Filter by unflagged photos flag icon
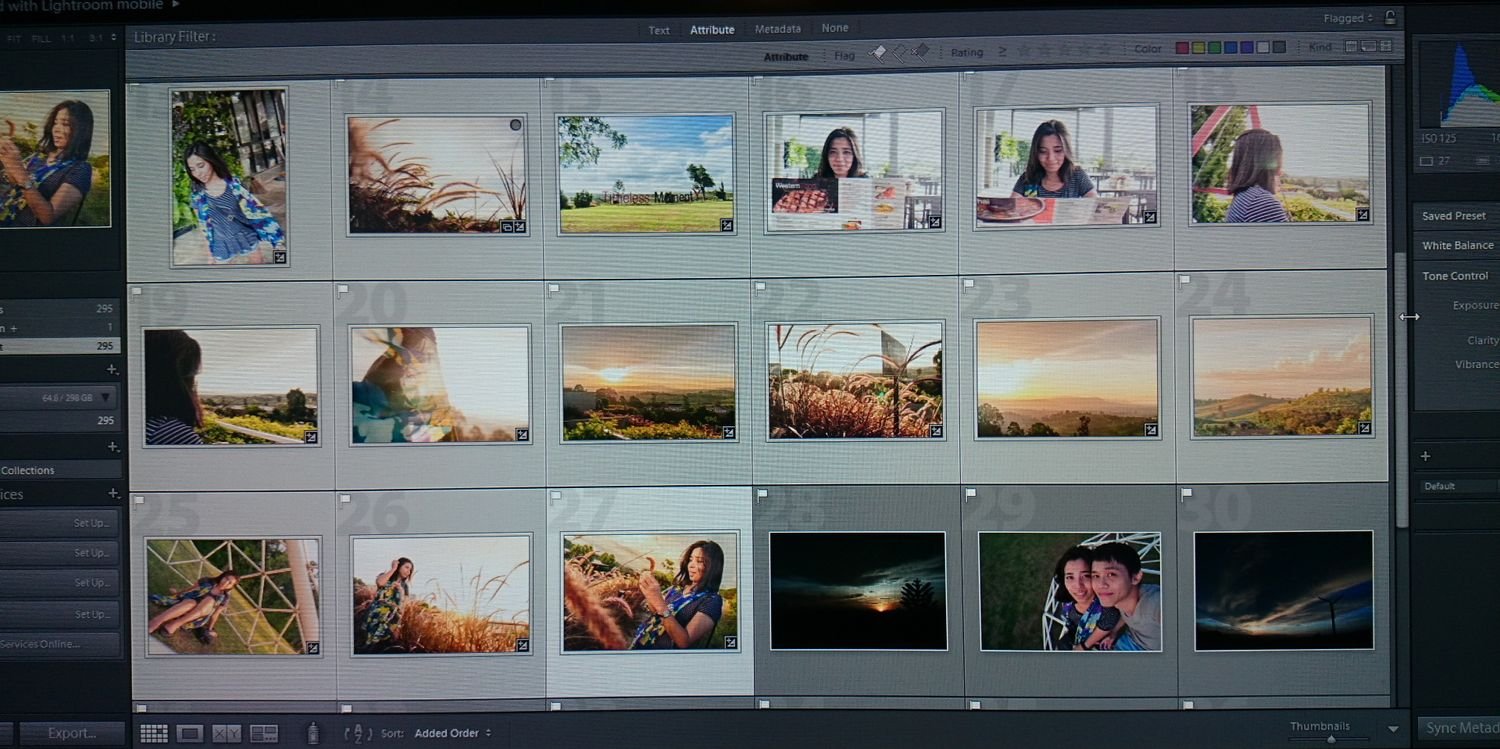 pyautogui.click(x=899, y=53)
